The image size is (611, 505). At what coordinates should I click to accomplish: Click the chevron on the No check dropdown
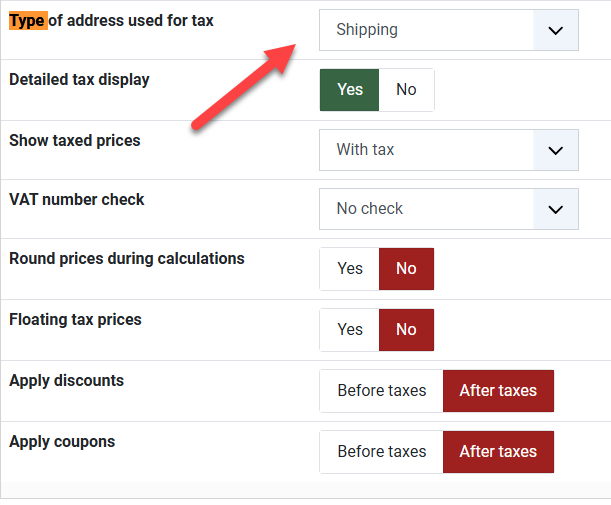click(x=556, y=209)
